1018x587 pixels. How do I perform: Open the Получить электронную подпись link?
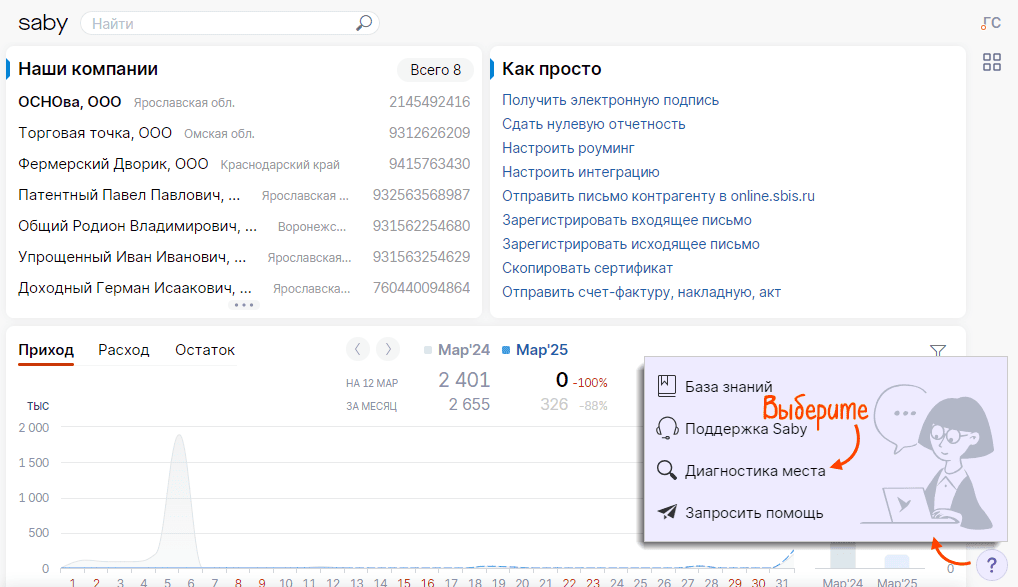coord(610,100)
